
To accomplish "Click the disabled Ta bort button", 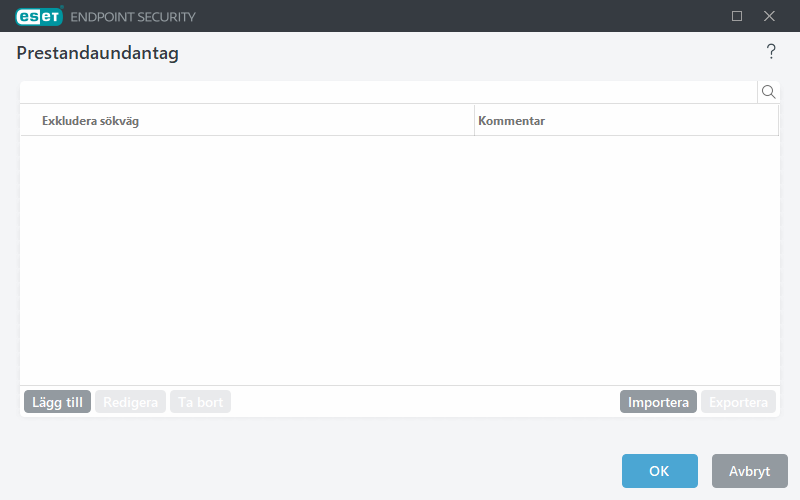I will [x=200, y=402].
